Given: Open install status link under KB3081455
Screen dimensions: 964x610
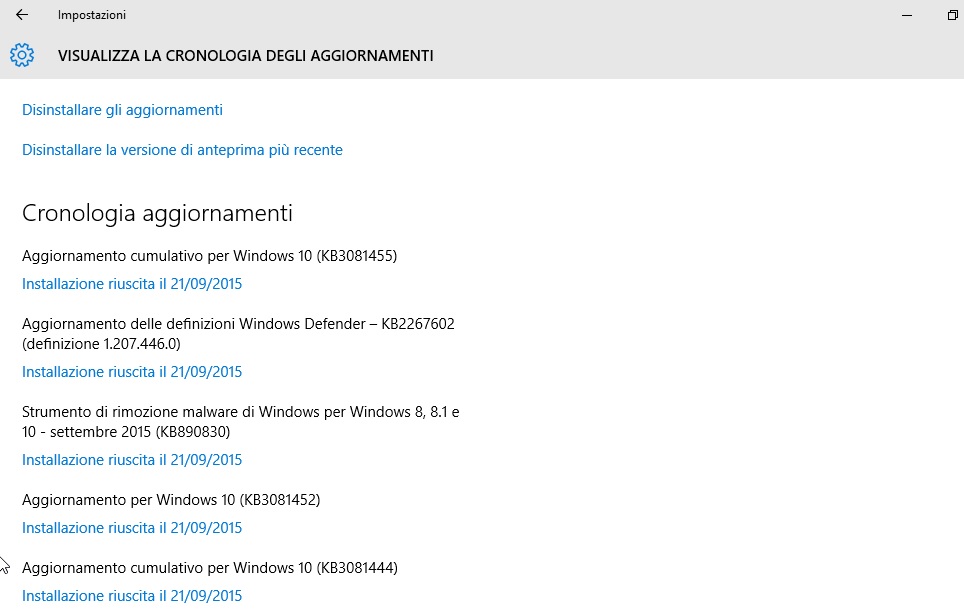Looking at the screenshot, I should 132,284.
